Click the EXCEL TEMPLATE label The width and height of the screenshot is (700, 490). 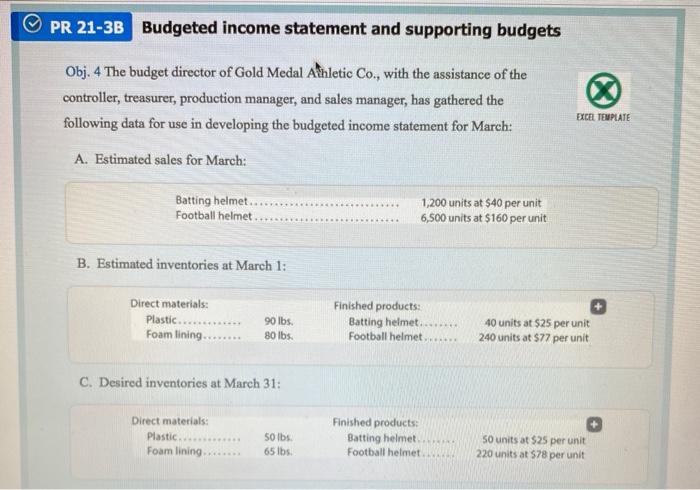click(603, 117)
